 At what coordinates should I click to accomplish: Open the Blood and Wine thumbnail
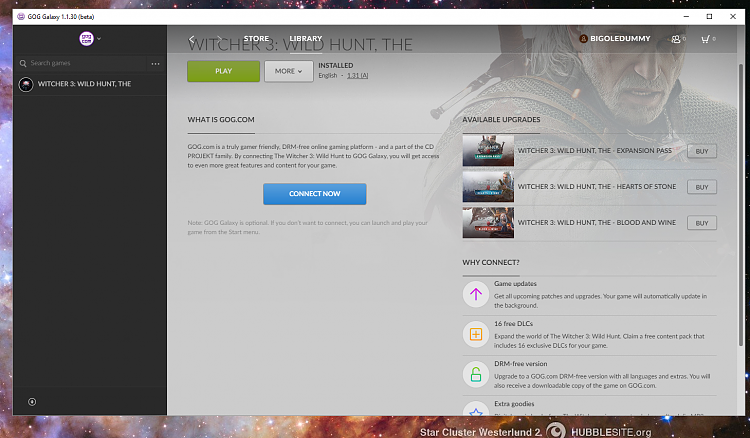pos(488,222)
